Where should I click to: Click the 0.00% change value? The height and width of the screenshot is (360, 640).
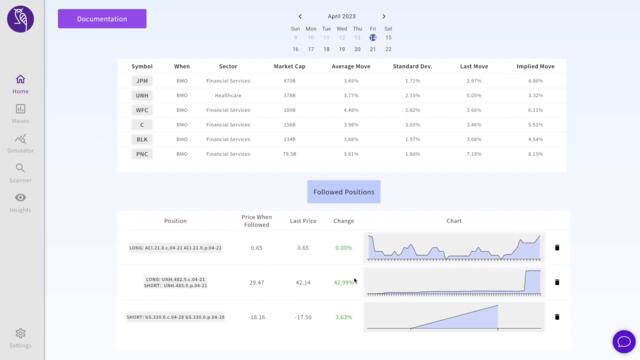click(x=344, y=248)
